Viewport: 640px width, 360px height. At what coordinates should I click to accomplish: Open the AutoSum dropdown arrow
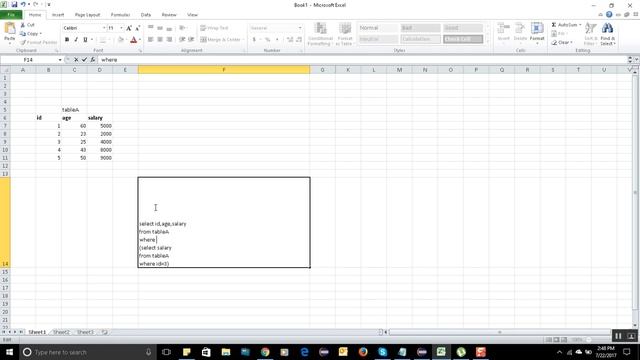(580, 25)
